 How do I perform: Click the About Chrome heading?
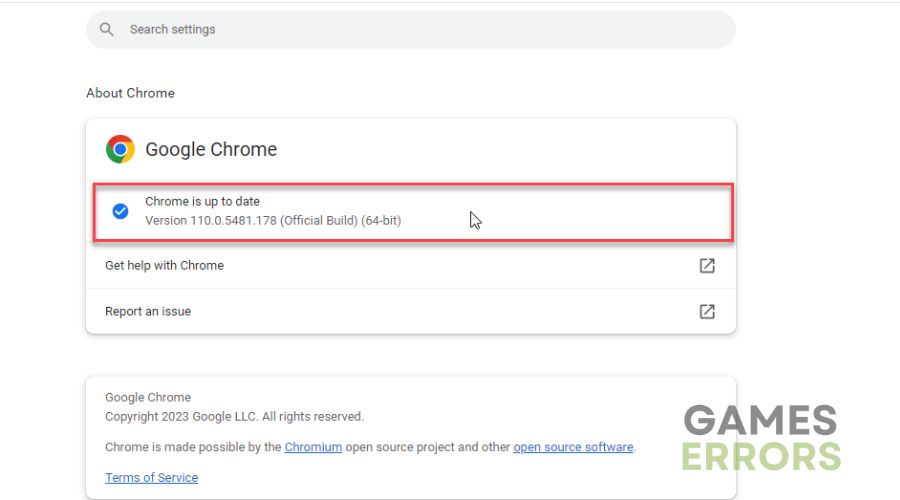130,93
